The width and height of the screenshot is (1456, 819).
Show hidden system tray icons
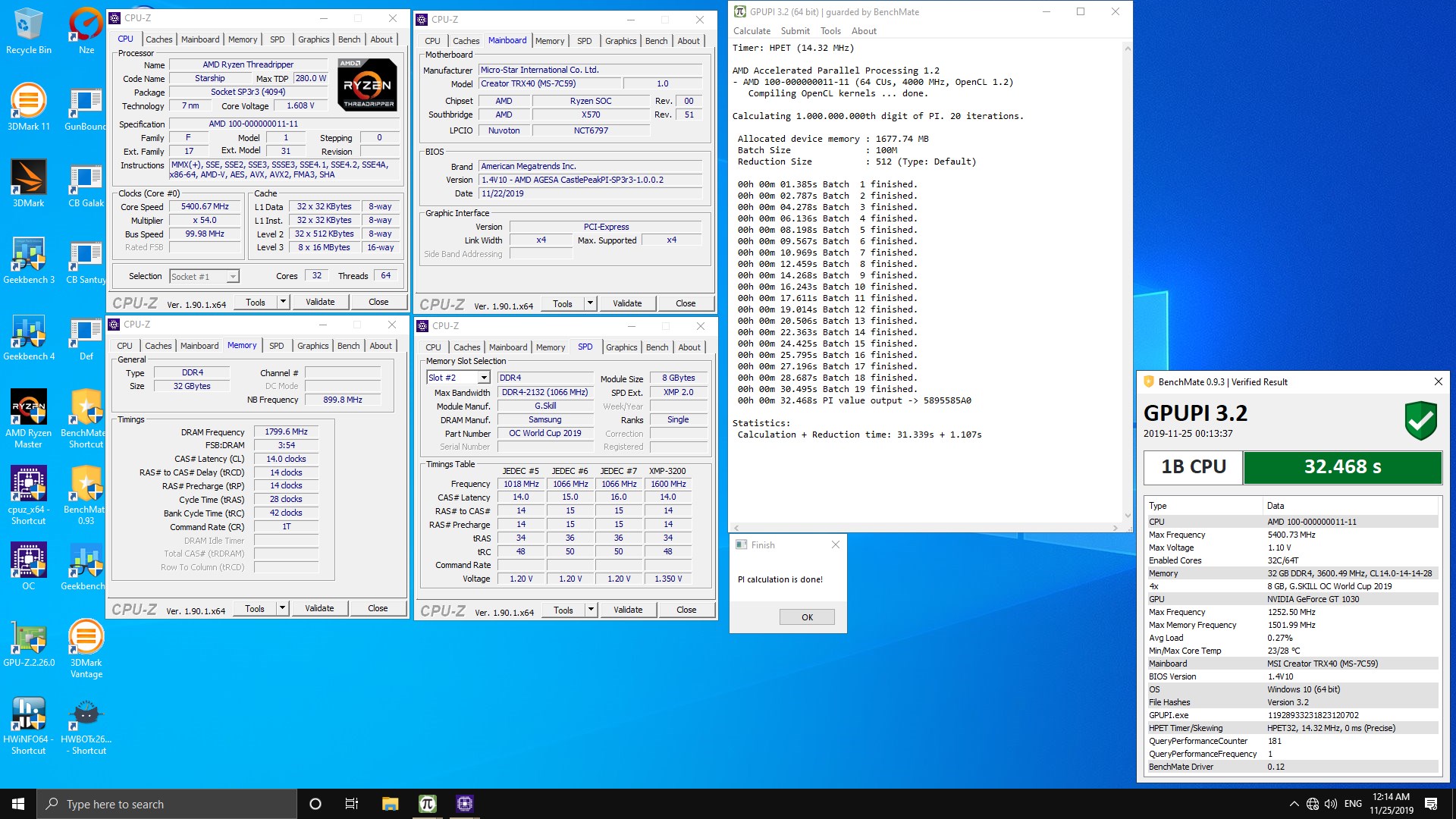point(1294,804)
